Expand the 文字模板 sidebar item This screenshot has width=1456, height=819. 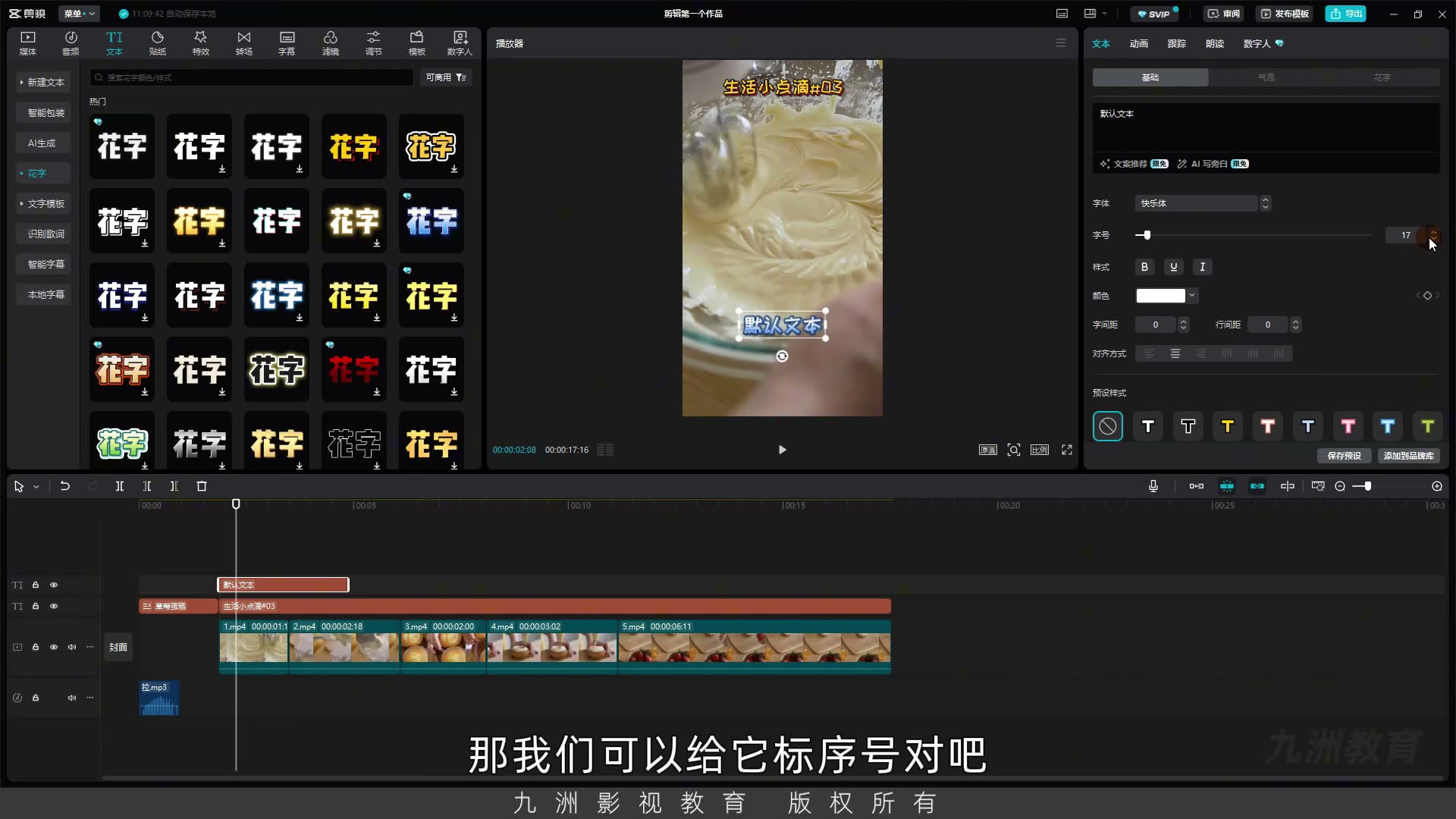tap(43, 203)
